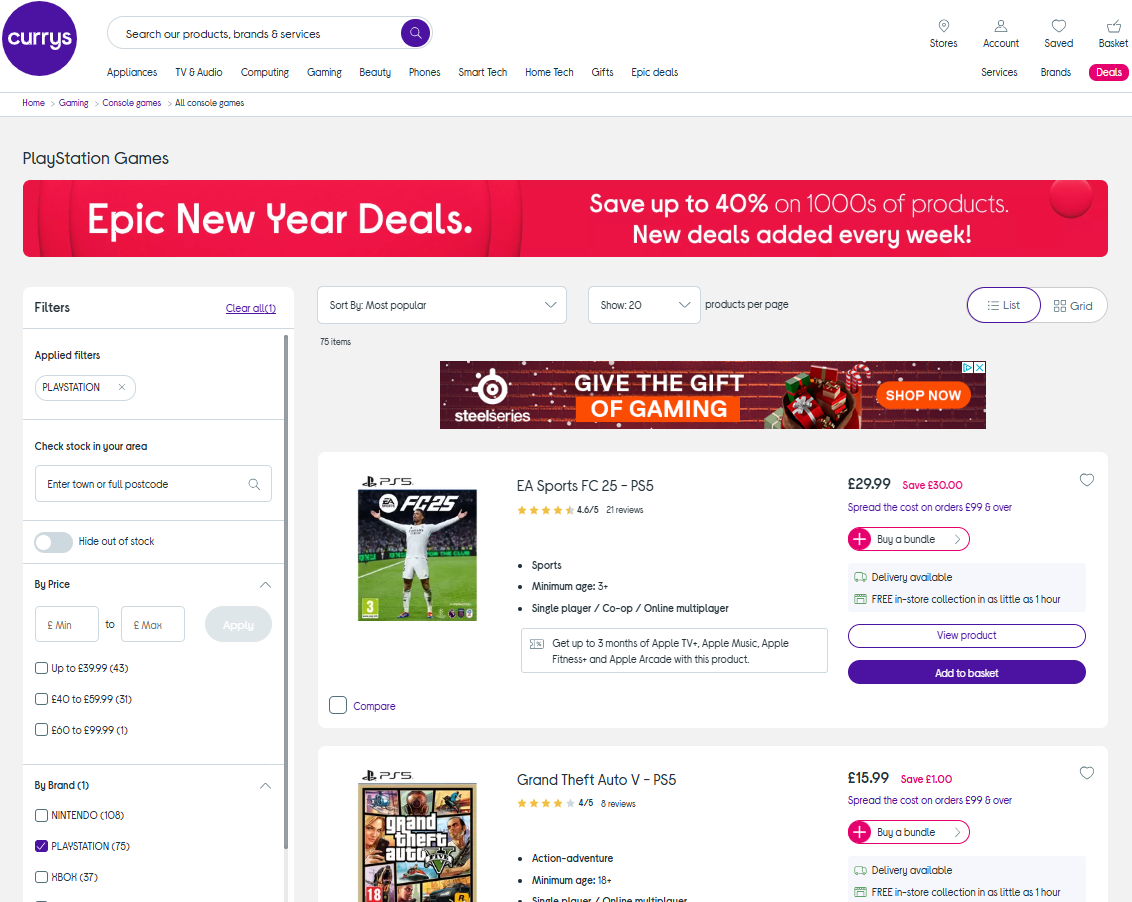Viewport: 1132px width, 902px height.
Task: Open the Show products per page dropdown
Action: (x=644, y=305)
